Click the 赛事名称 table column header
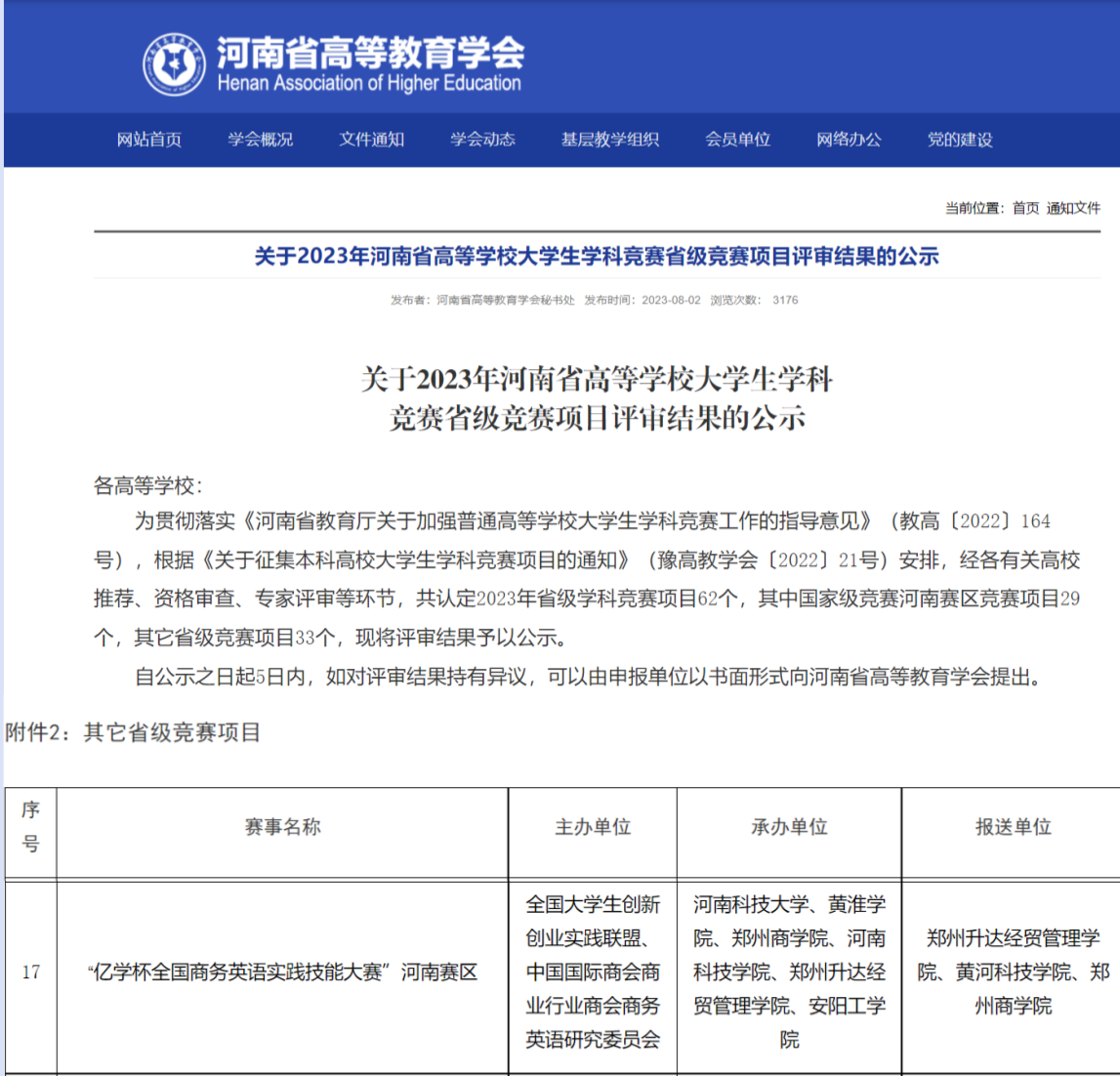1120x1076 pixels. [282, 827]
